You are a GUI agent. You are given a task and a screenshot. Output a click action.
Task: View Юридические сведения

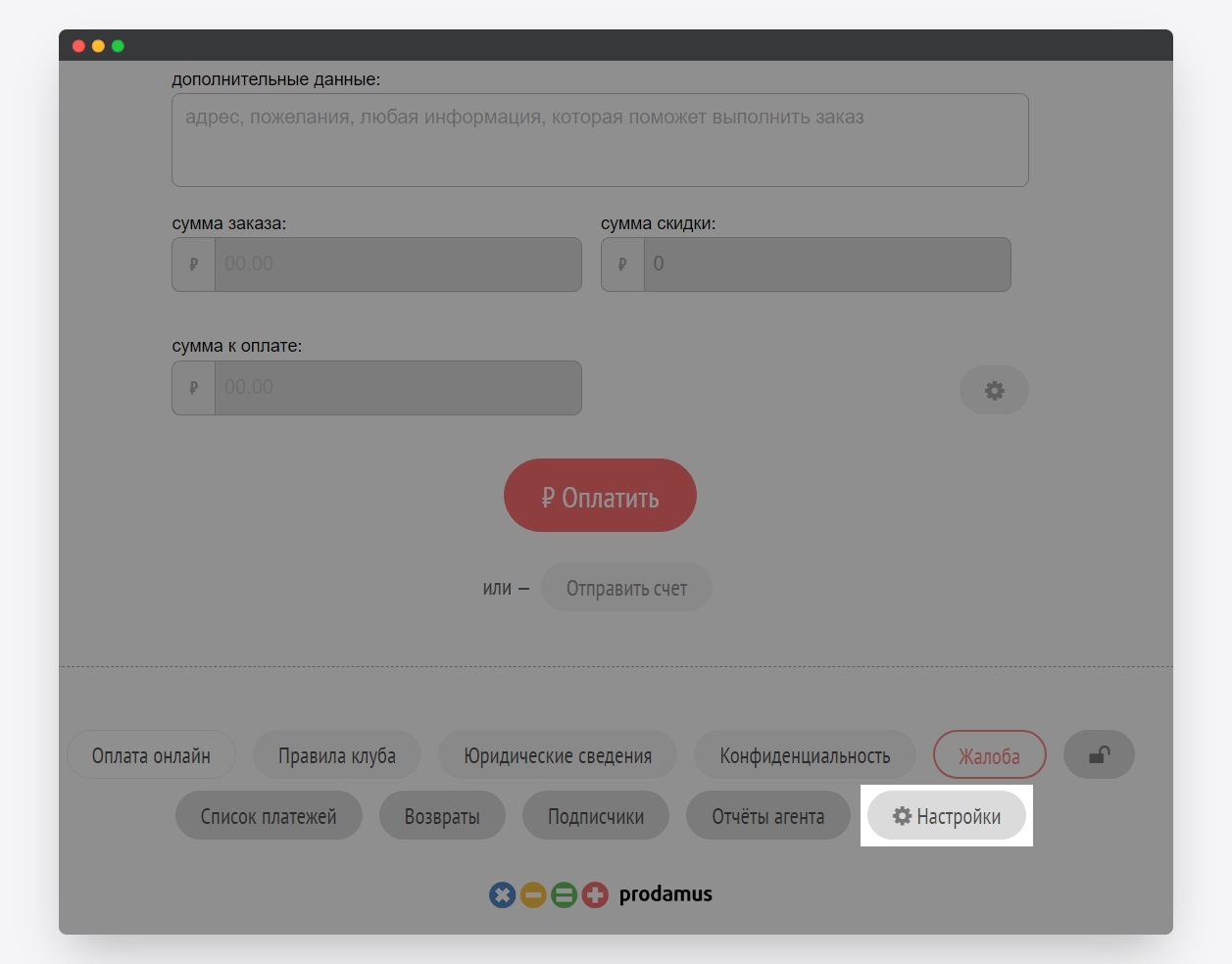click(558, 755)
